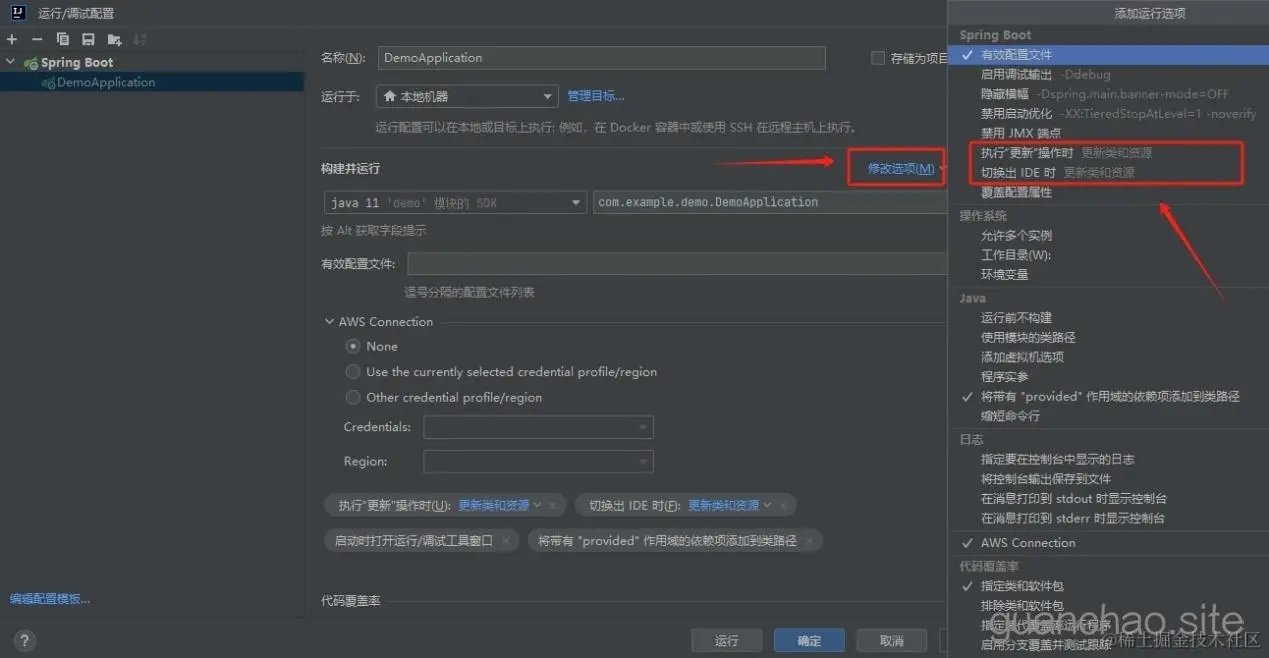Choose 执行"更新"操作时 in the options popup
This screenshot has height=658, width=1269.
pos(1108,153)
